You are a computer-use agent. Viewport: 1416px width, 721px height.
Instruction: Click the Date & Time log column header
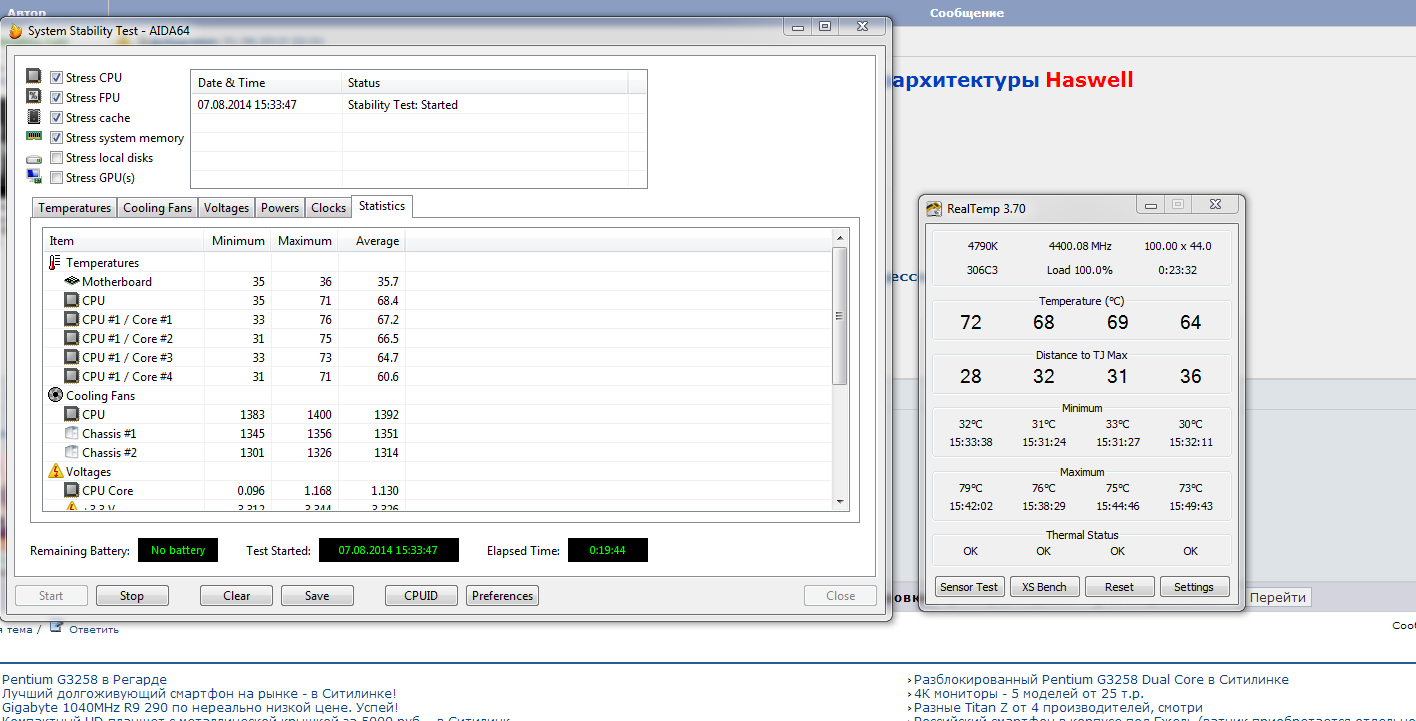(266, 83)
